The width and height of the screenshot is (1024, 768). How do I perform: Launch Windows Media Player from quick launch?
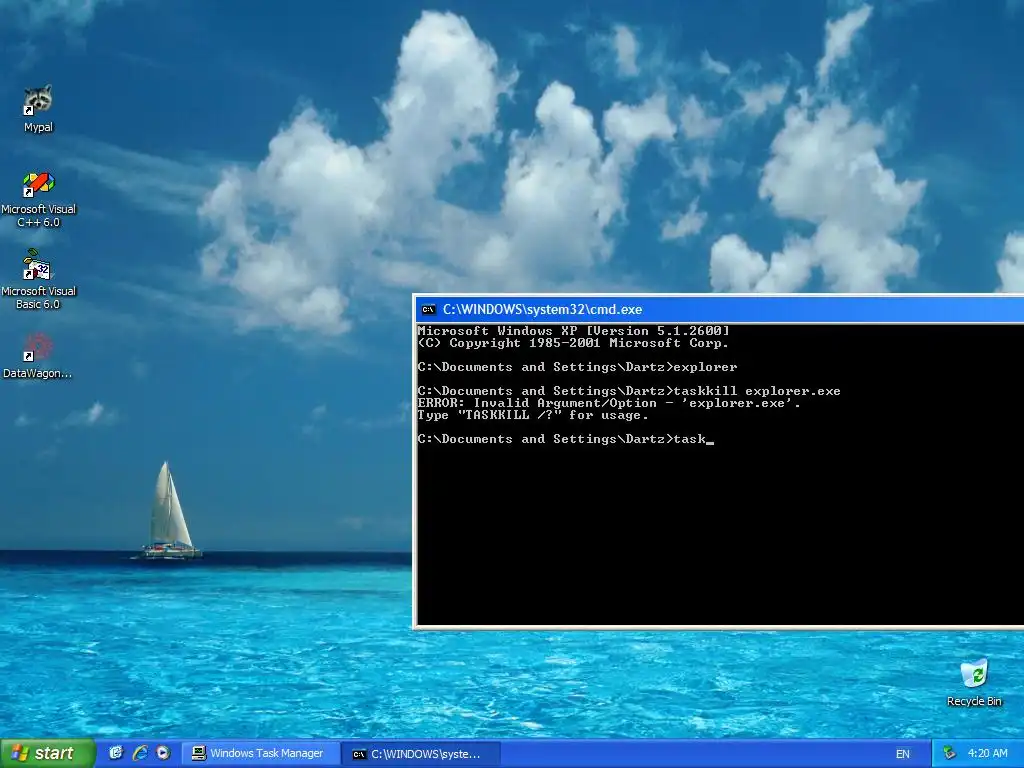(163, 753)
